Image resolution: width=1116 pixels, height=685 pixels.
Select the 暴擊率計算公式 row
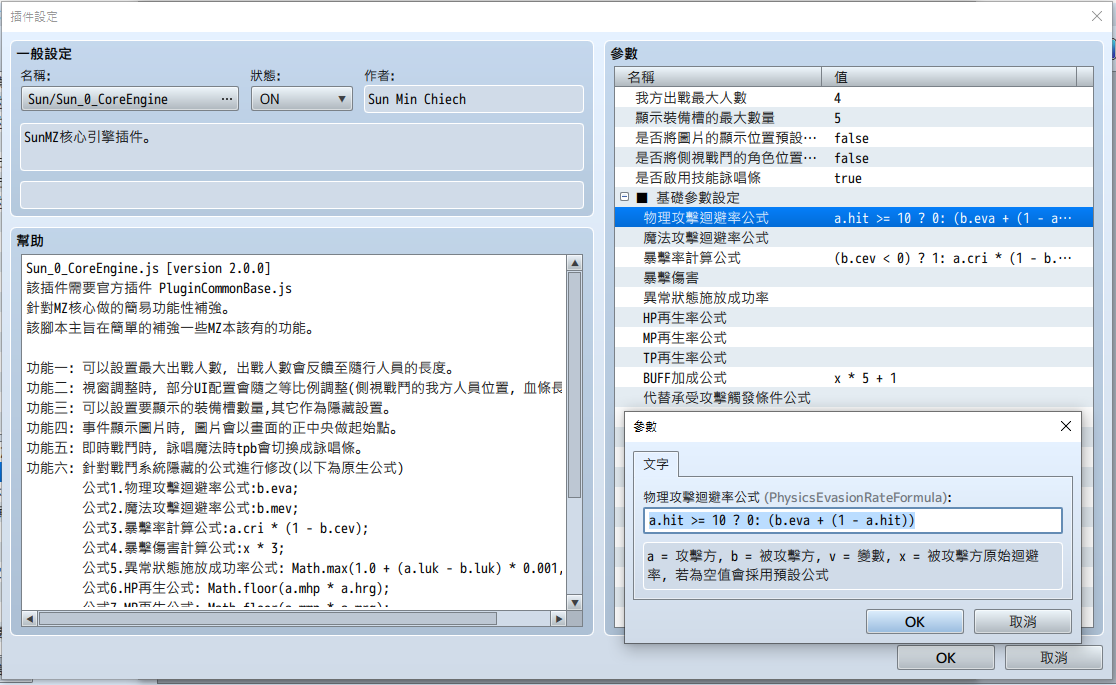point(853,258)
